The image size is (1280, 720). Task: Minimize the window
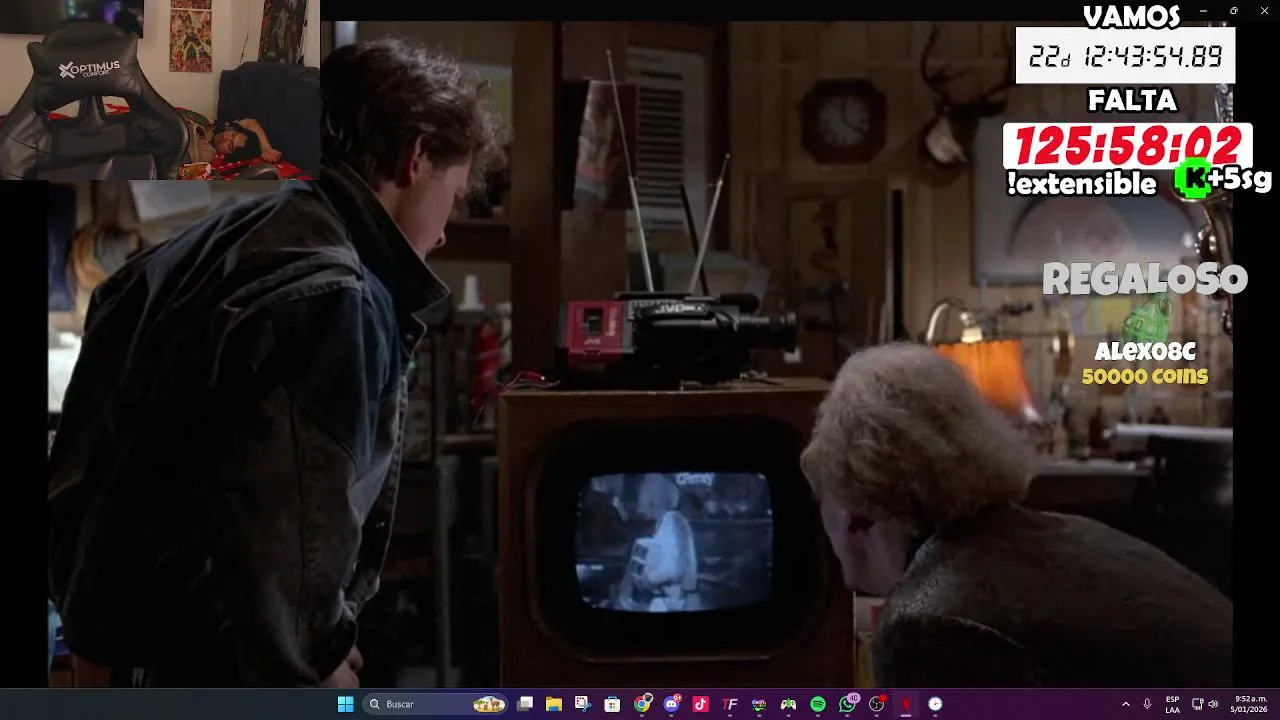coord(1203,10)
